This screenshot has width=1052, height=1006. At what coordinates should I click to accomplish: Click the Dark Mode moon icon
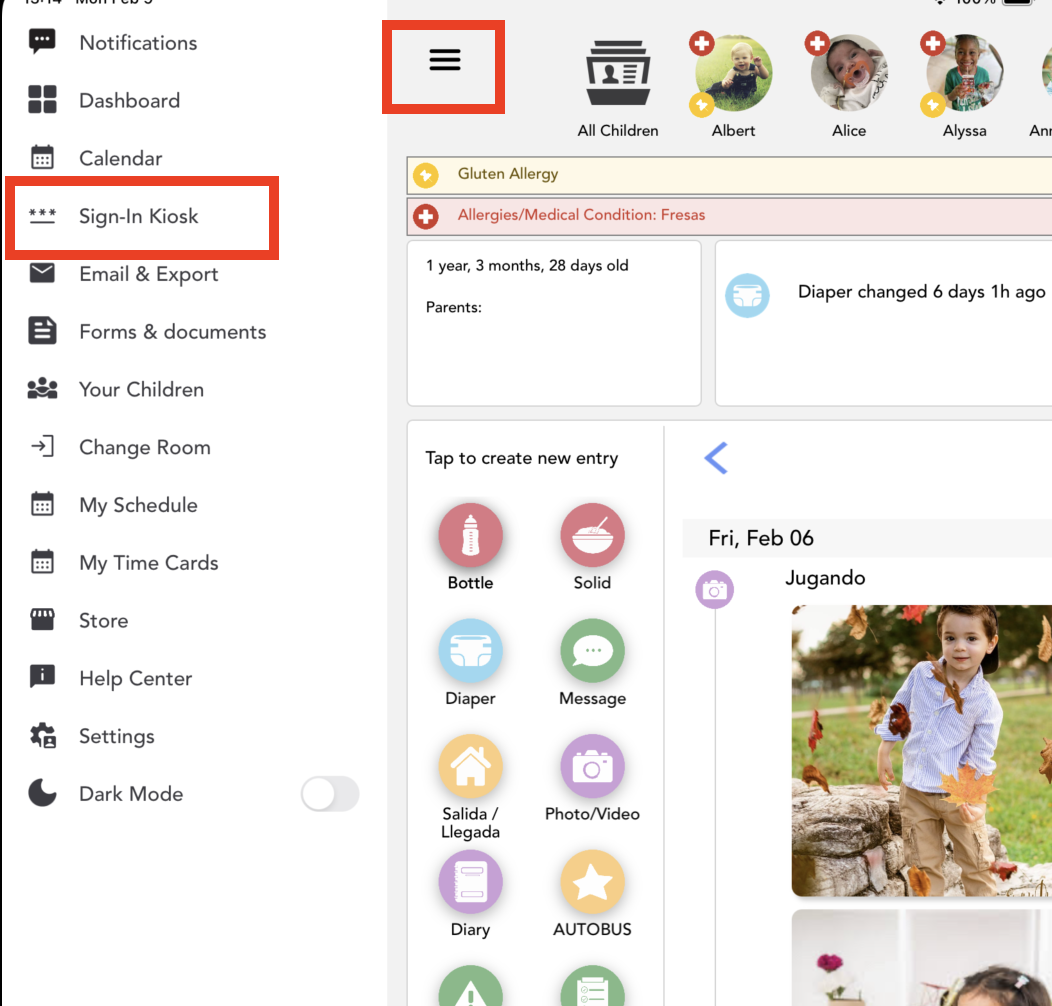coord(42,793)
